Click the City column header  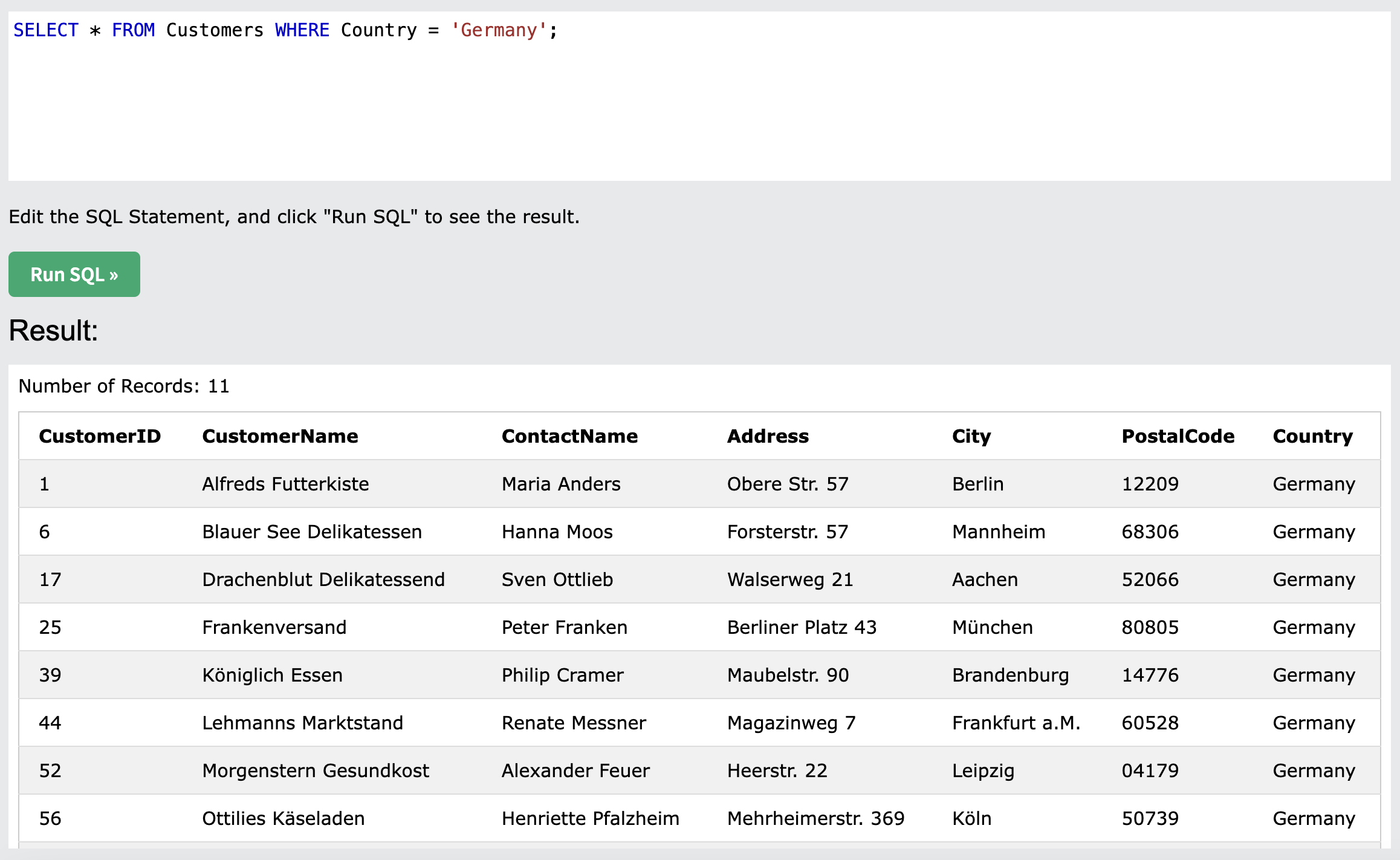pos(971,436)
